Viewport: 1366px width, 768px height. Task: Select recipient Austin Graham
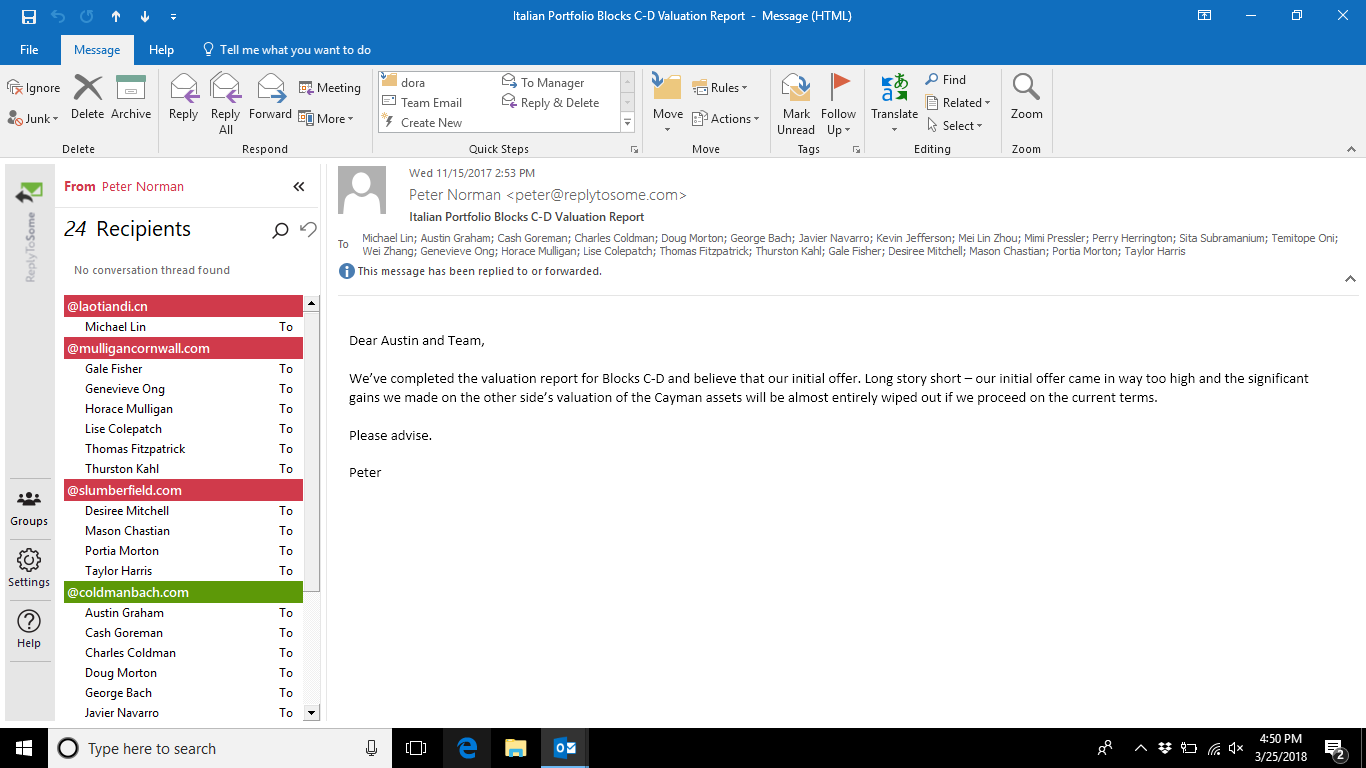click(124, 613)
